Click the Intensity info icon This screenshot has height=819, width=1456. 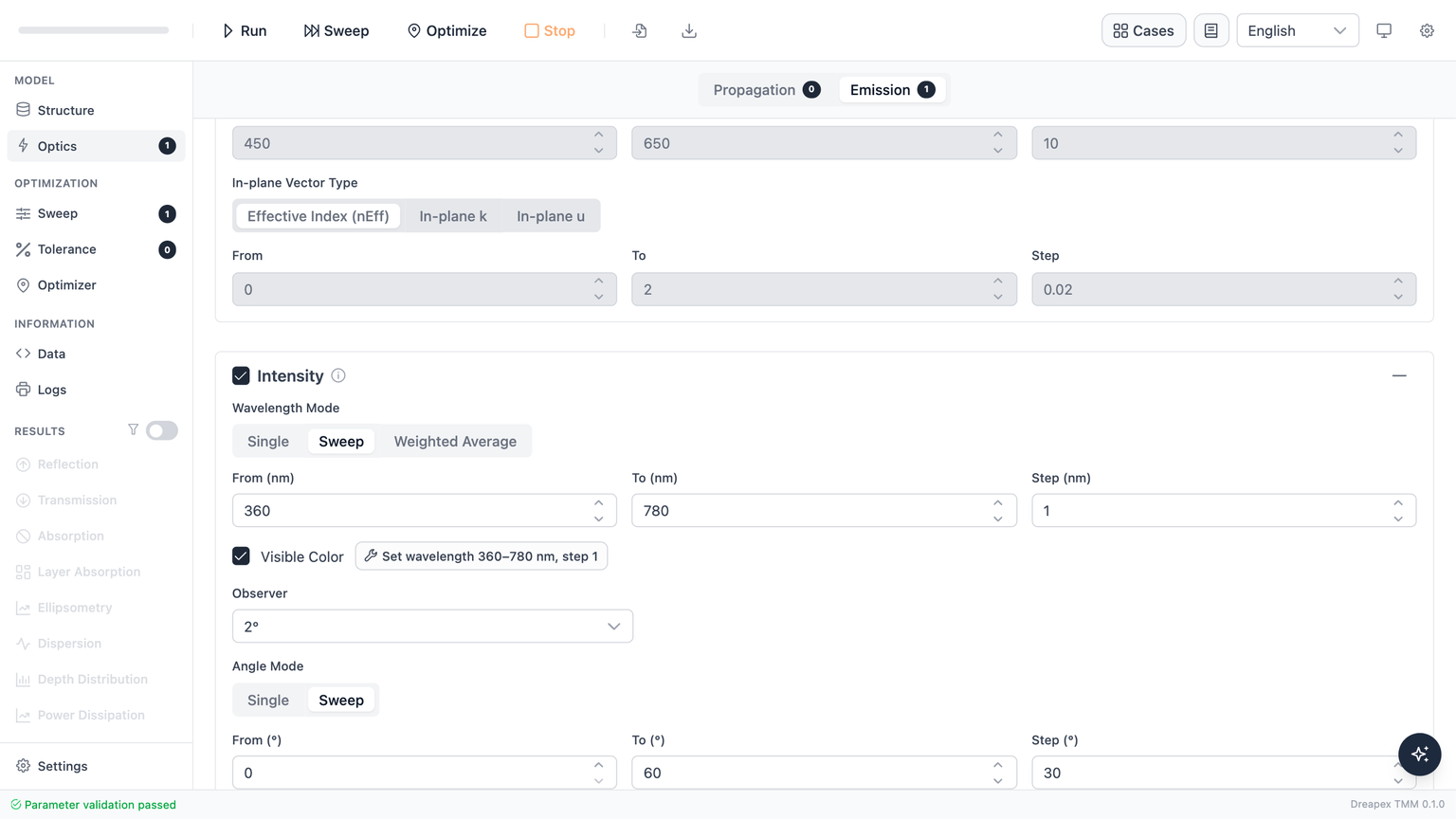[338, 375]
